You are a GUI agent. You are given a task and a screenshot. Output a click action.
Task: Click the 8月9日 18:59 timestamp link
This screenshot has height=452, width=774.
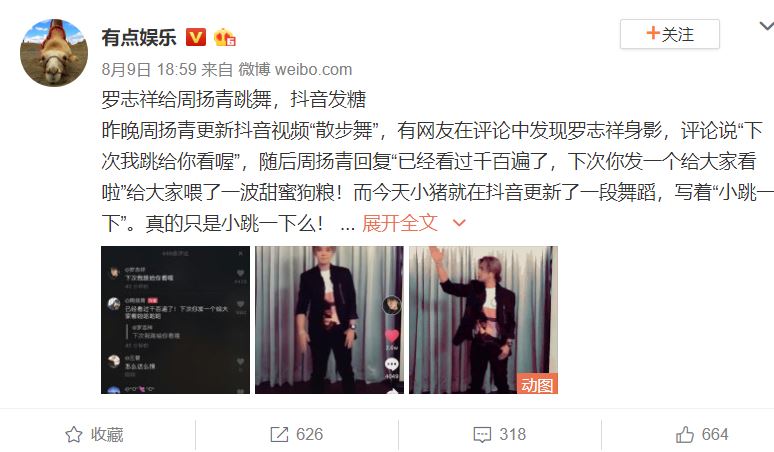tap(149, 70)
